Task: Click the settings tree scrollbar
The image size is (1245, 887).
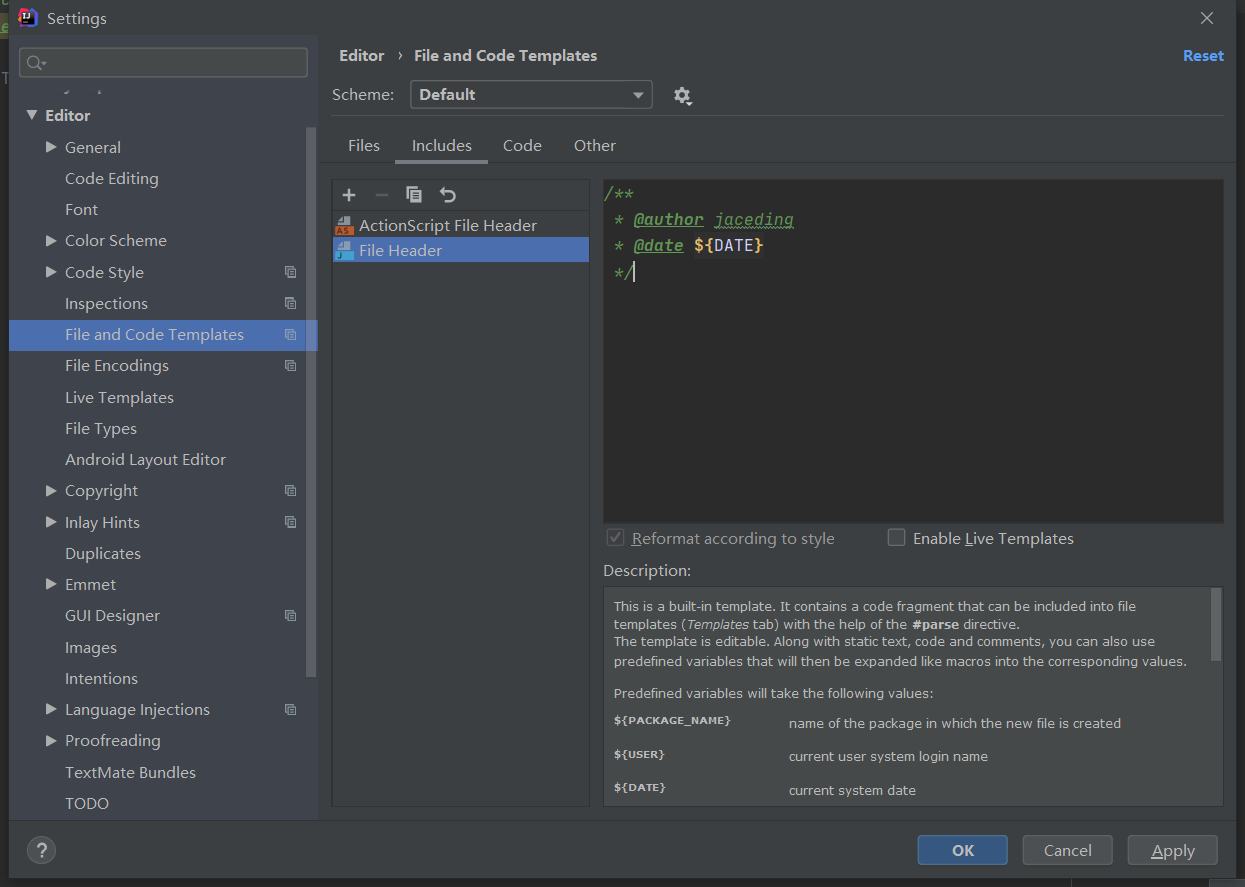Action: point(311,400)
